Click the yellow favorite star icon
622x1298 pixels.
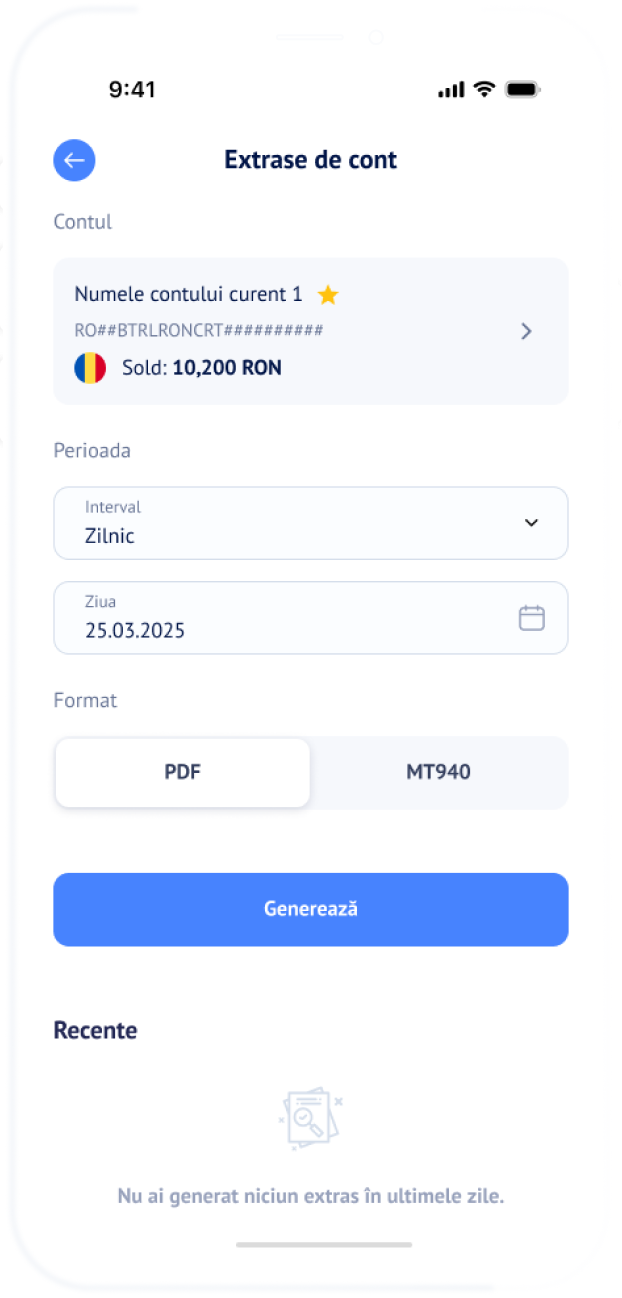[x=328, y=295]
